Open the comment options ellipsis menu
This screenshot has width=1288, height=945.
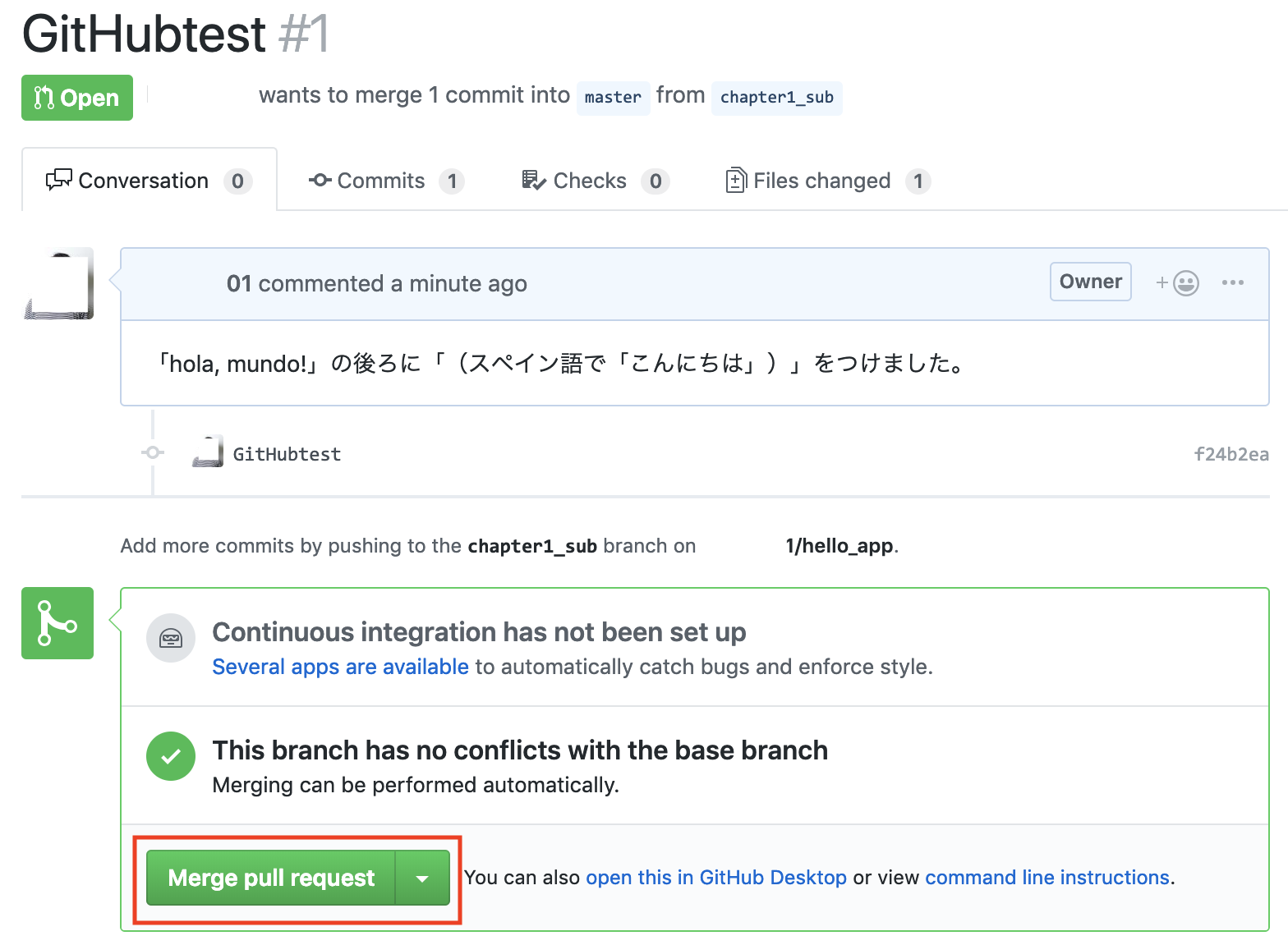1232,282
